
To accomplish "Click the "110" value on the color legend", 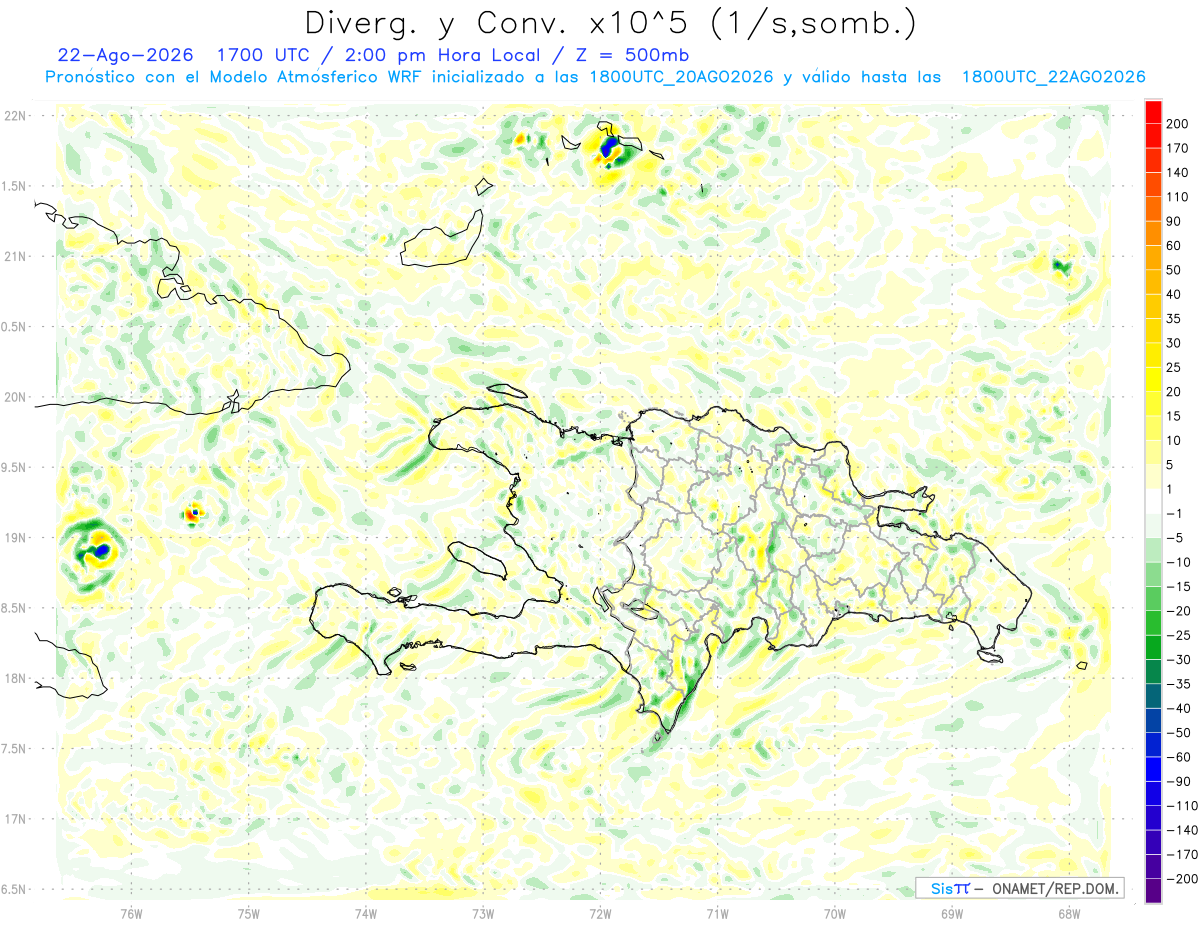I will click(1177, 197).
